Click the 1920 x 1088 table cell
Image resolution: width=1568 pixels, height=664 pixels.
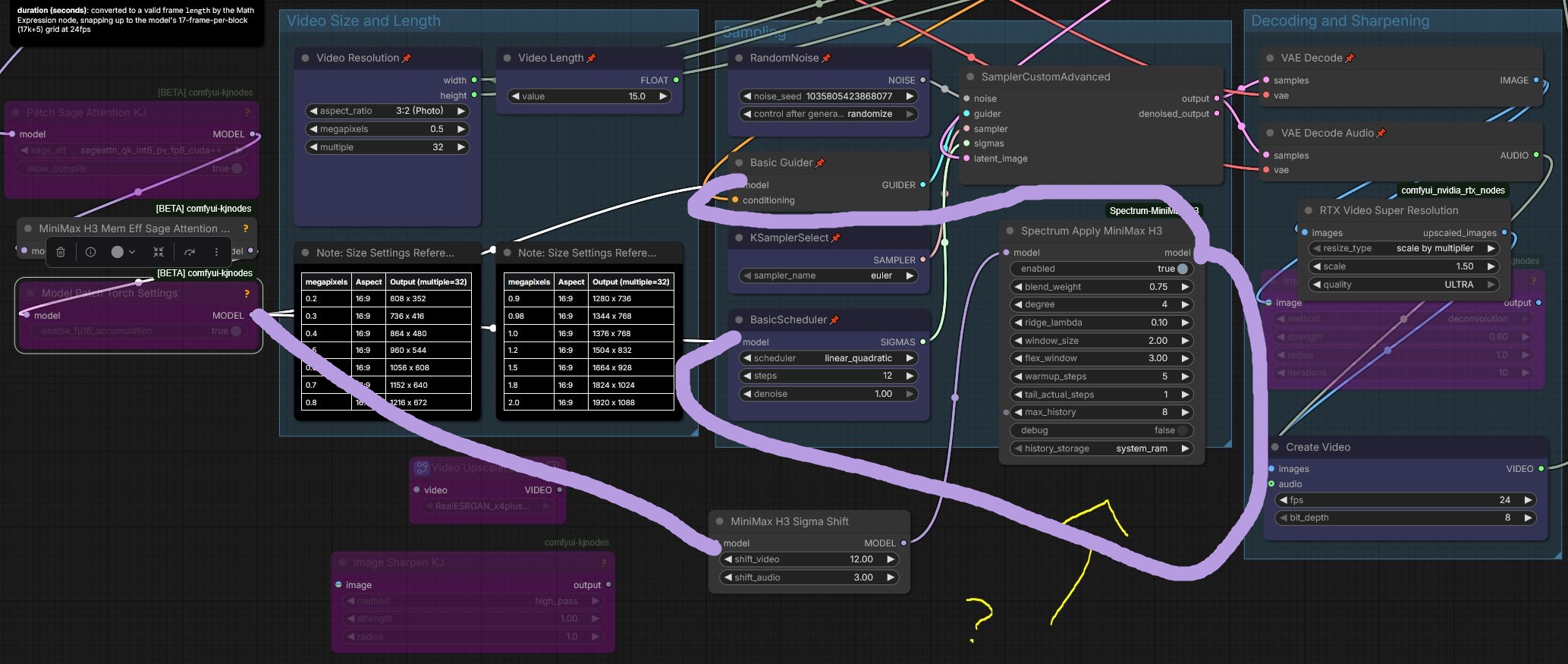click(631, 403)
